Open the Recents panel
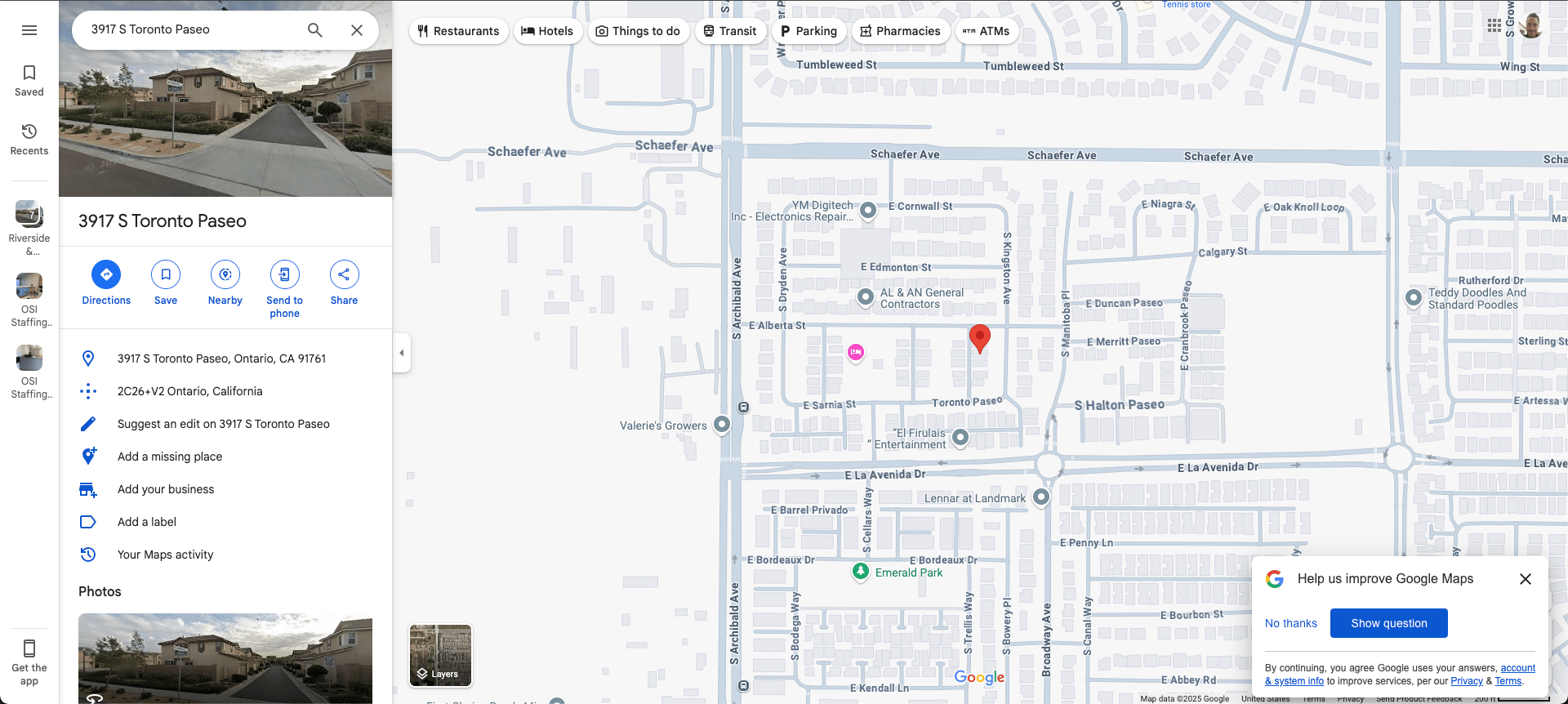1568x704 pixels. 29,139
